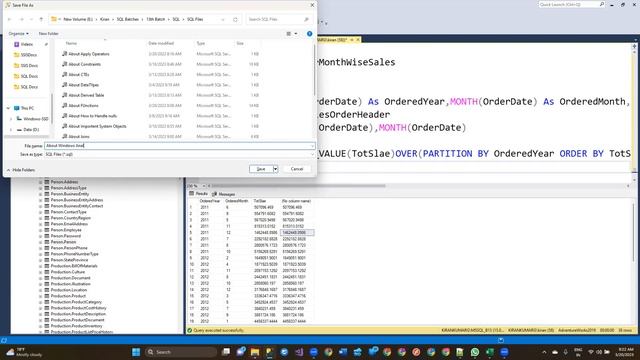Open the Organize dropdown menu
The width and height of the screenshot is (640, 360).
coord(18,33)
